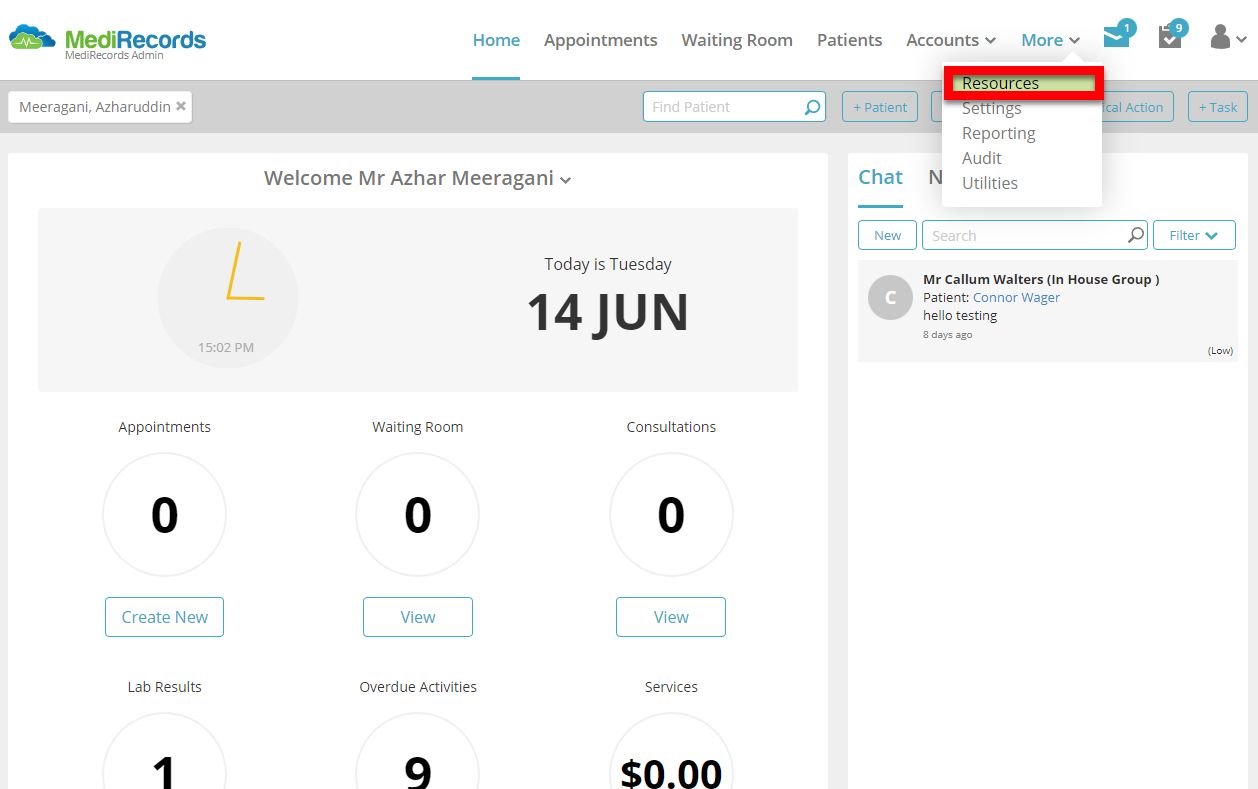Remove the Meeragani, Azharuddin patient tag

(181, 106)
